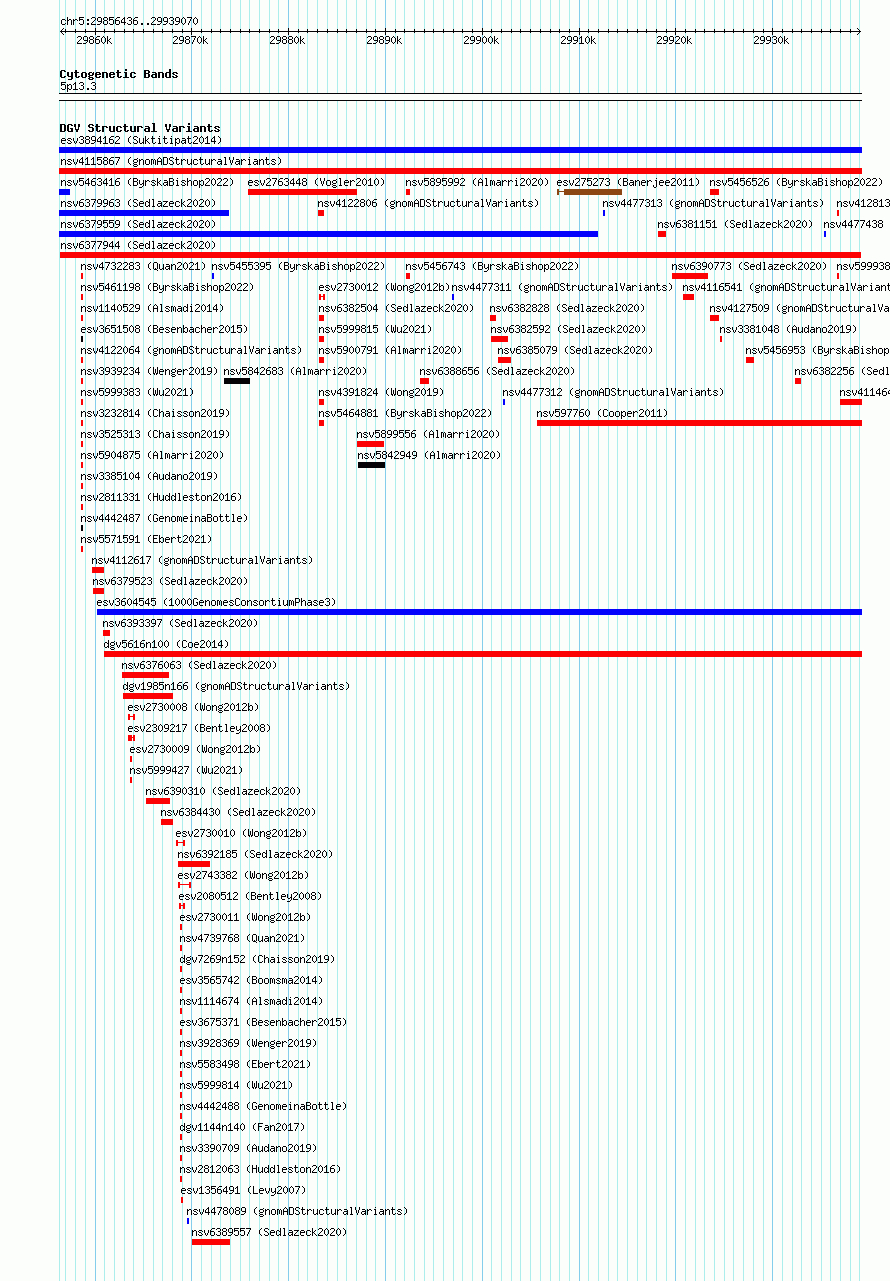Open nsv5456743 (ByrskaBishop2022) variant
The height and width of the screenshot is (1281, 890).
click(x=492, y=267)
